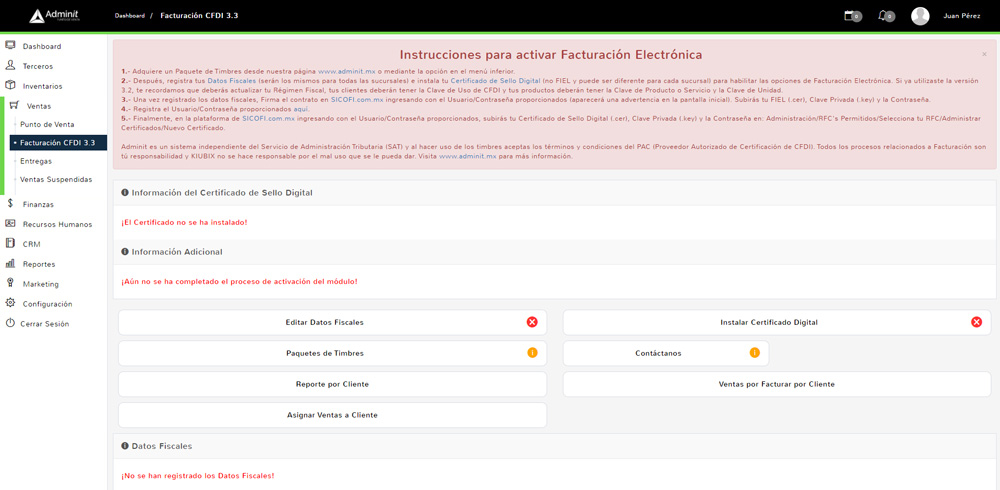Select Ventas Suspendidas in sidebar
Screen dimensions: 1000x490
pyautogui.click(x=56, y=180)
